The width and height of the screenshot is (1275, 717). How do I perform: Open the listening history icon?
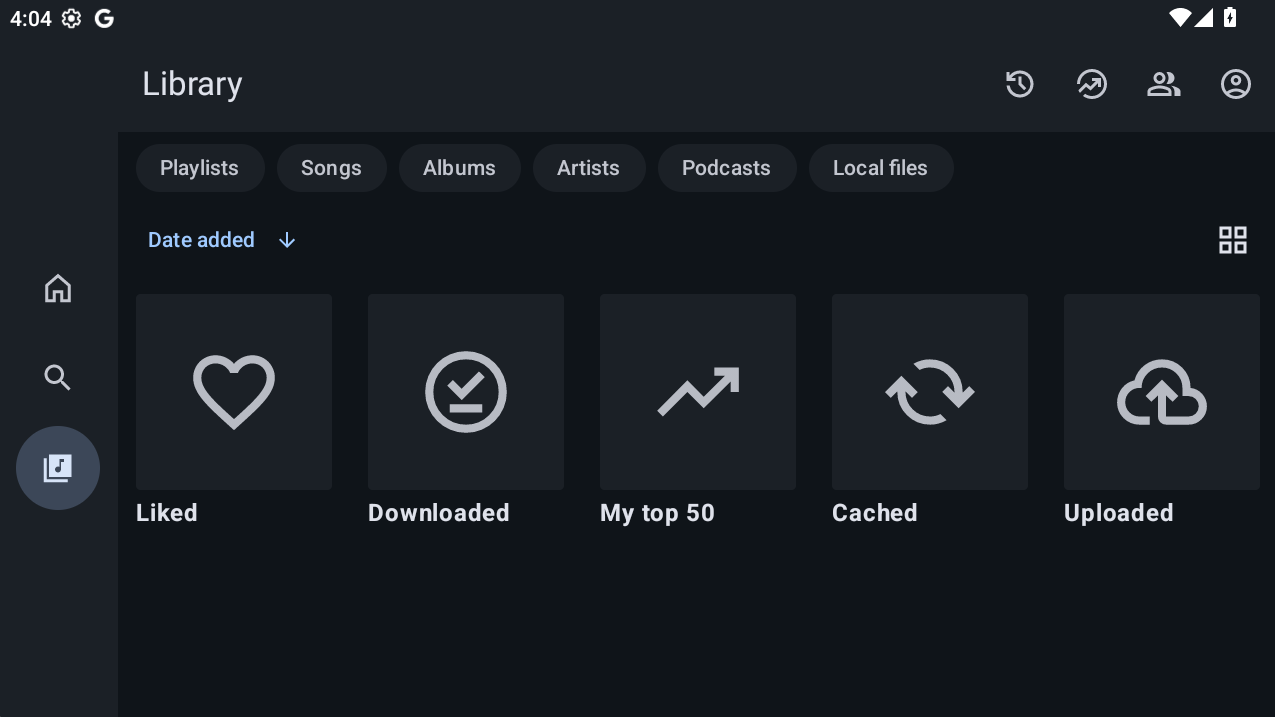point(1019,84)
